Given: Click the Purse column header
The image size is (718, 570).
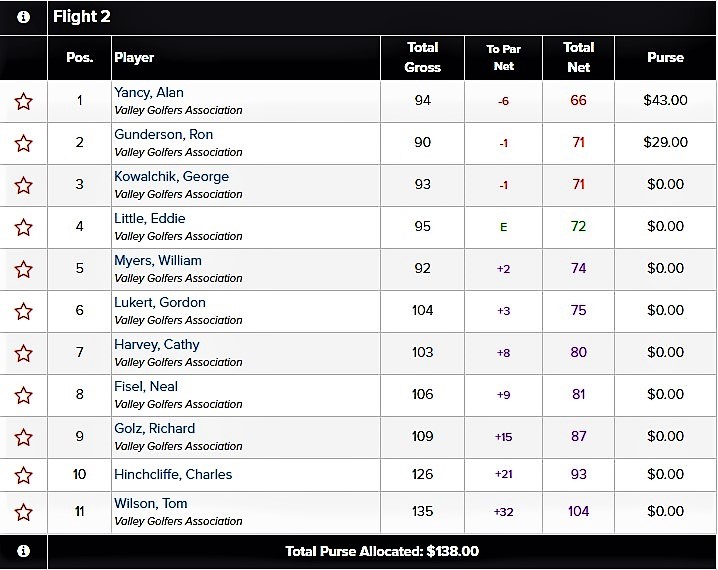Looking at the screenshot, I should click(665, 57).
